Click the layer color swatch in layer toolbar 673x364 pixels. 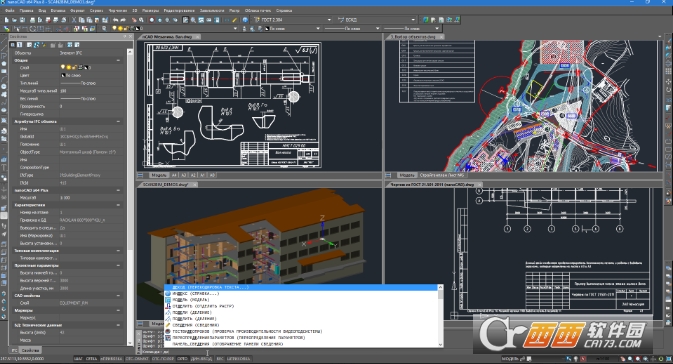coord(138,29)
